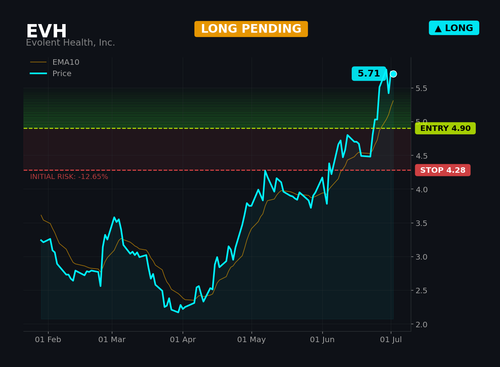Click the ENTRY 4.90 level tag
Viewport: 500px width, 367px height.
445,128
